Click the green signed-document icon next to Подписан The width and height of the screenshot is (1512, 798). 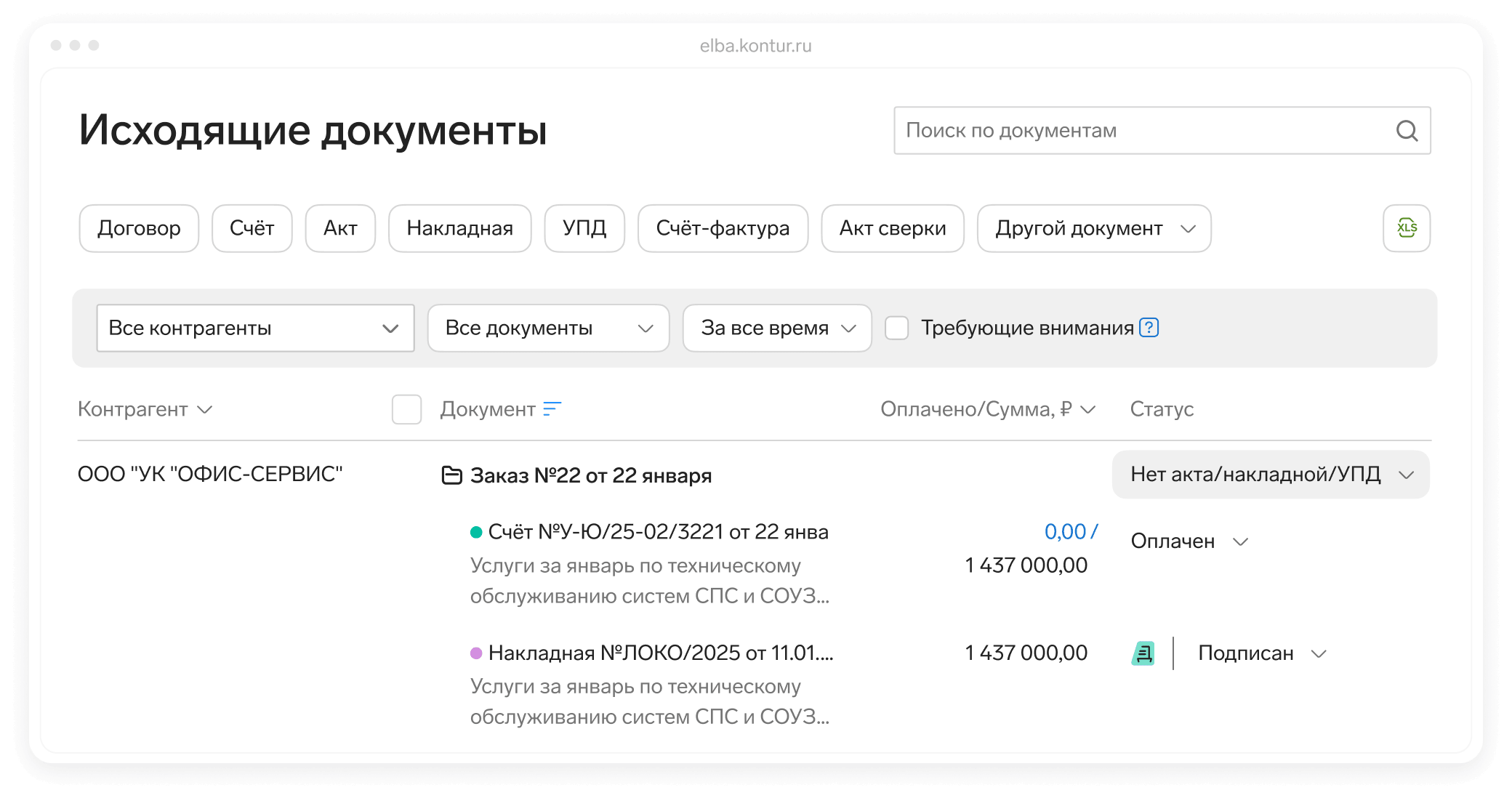click(1143, 653)
